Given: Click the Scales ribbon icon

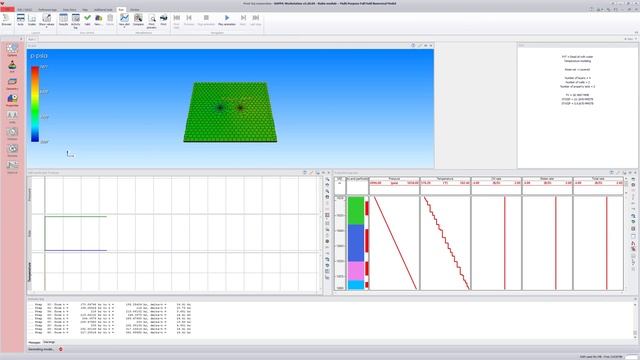Looking at the screenshot, I should tap(32, 20).
